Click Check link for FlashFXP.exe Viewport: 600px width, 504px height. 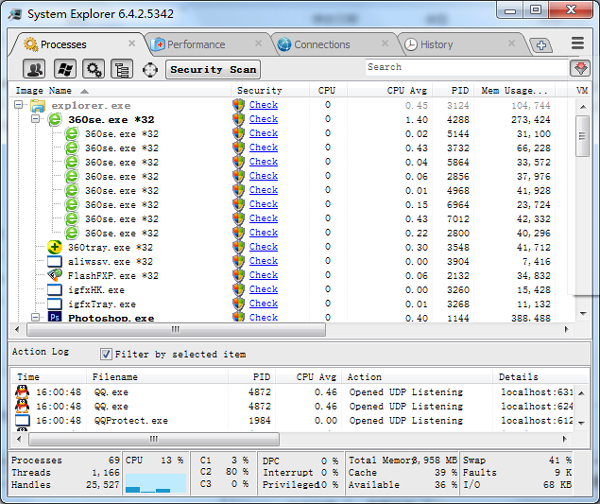[x=263, y=275]
